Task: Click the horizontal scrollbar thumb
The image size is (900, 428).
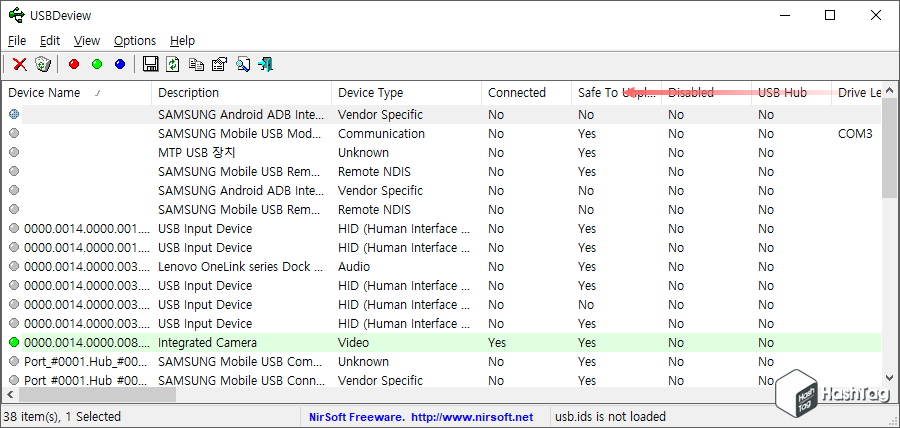Action: pyautogui.click(x=98, y=395)
